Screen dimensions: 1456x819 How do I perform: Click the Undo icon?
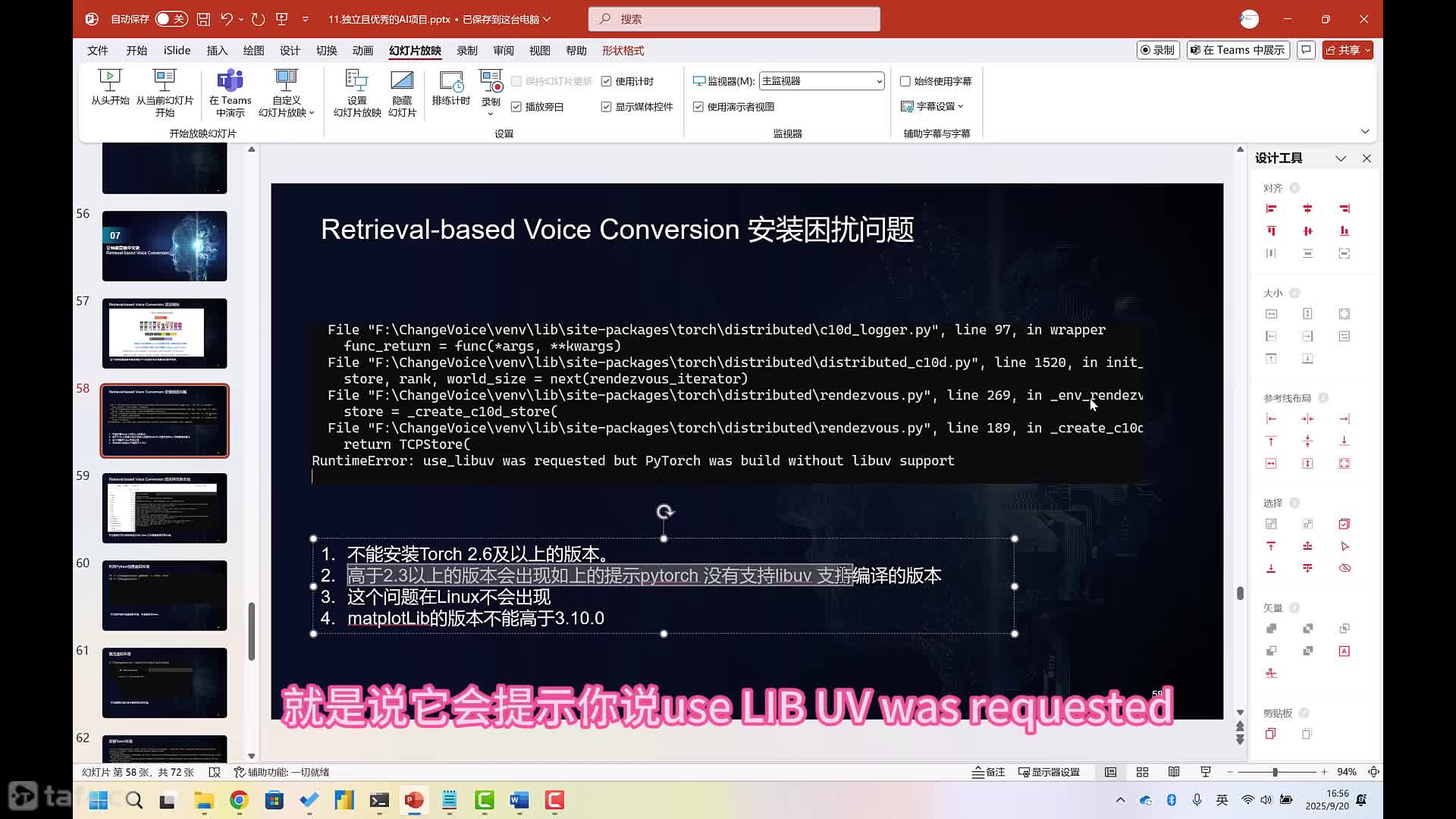click(x=226, y=19)
